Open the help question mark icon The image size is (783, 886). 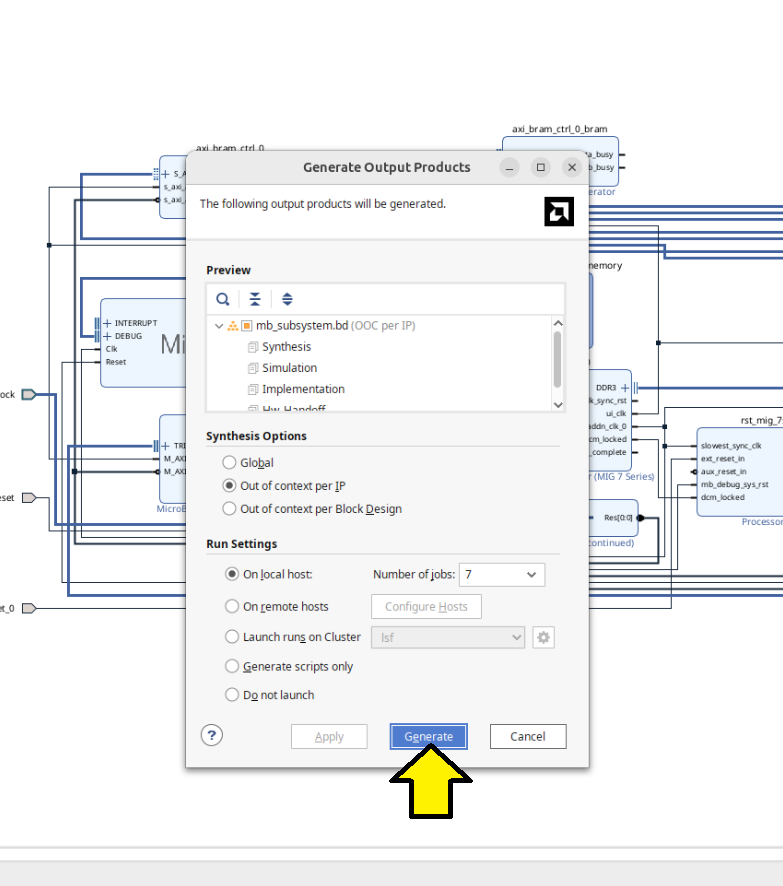pyautogui.click(x=211, y=736)
